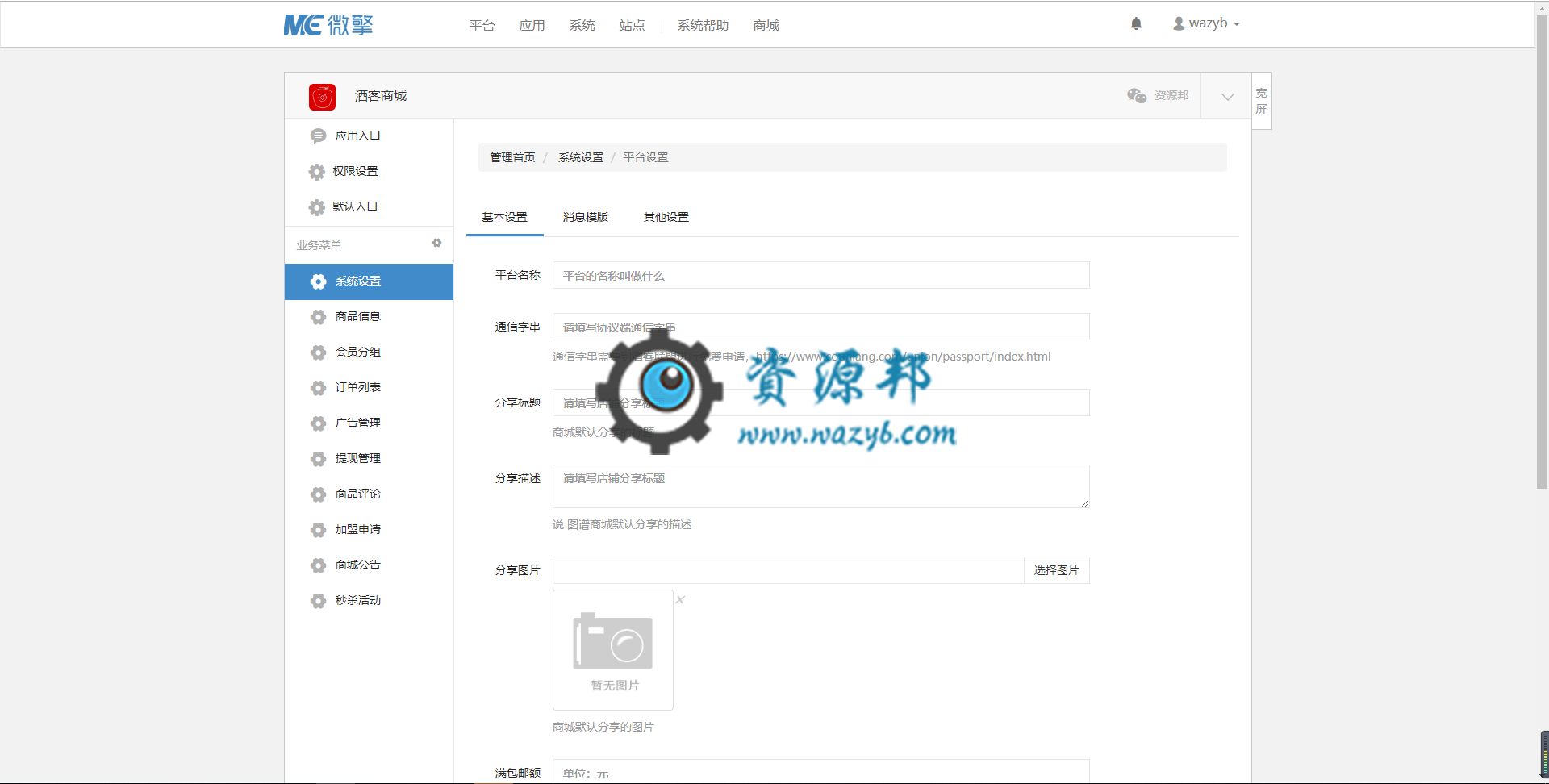Focus the 平台名称 input field
Screen dimensions: 1549x784
coord(820,275)
